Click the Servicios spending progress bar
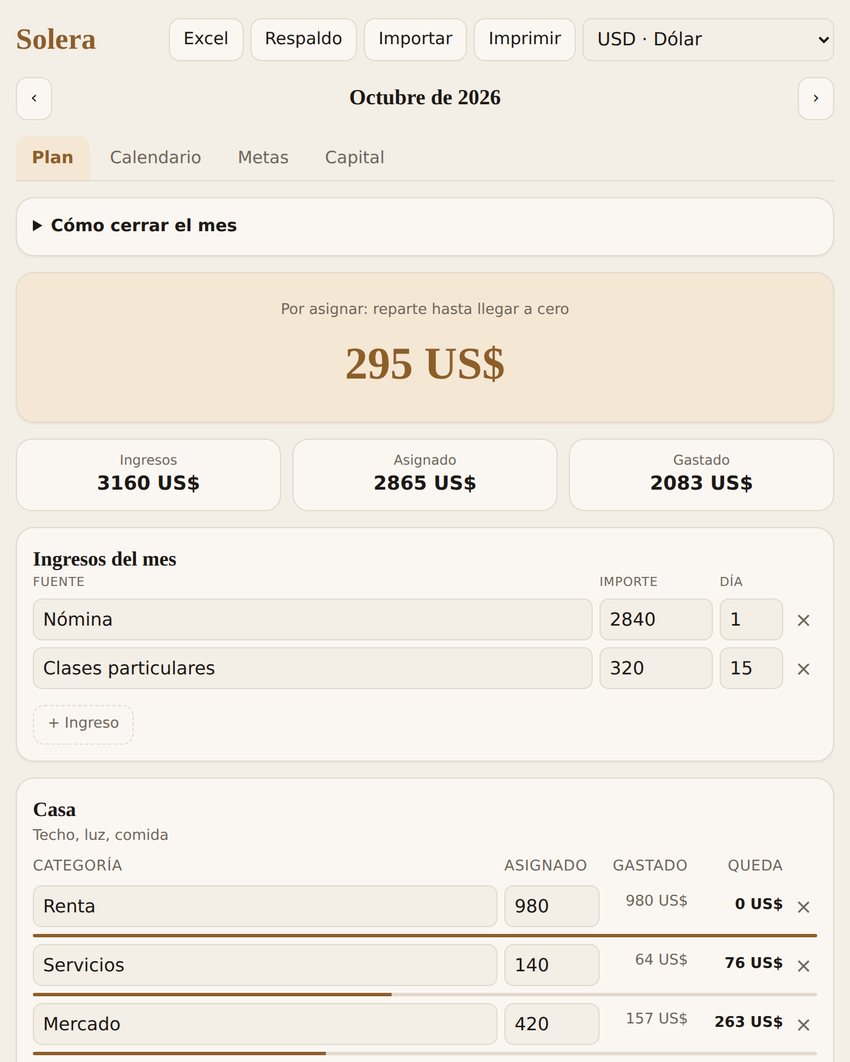850x1062 pixels. pos(425,994)
